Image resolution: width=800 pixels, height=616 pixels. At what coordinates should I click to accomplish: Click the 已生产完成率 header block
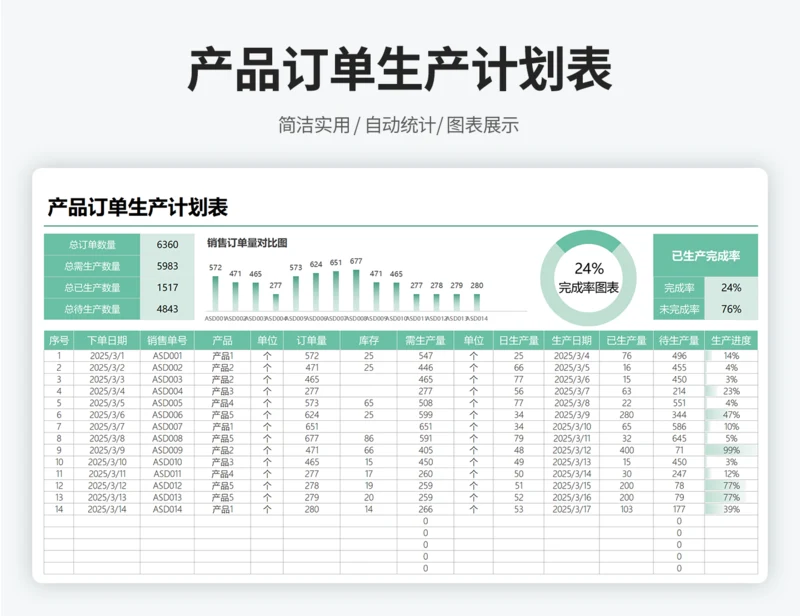(x=706, y=256)
